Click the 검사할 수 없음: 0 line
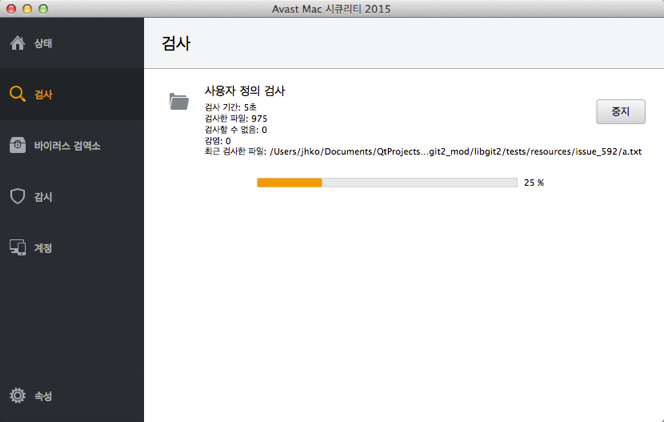 [x=235, y=130]
